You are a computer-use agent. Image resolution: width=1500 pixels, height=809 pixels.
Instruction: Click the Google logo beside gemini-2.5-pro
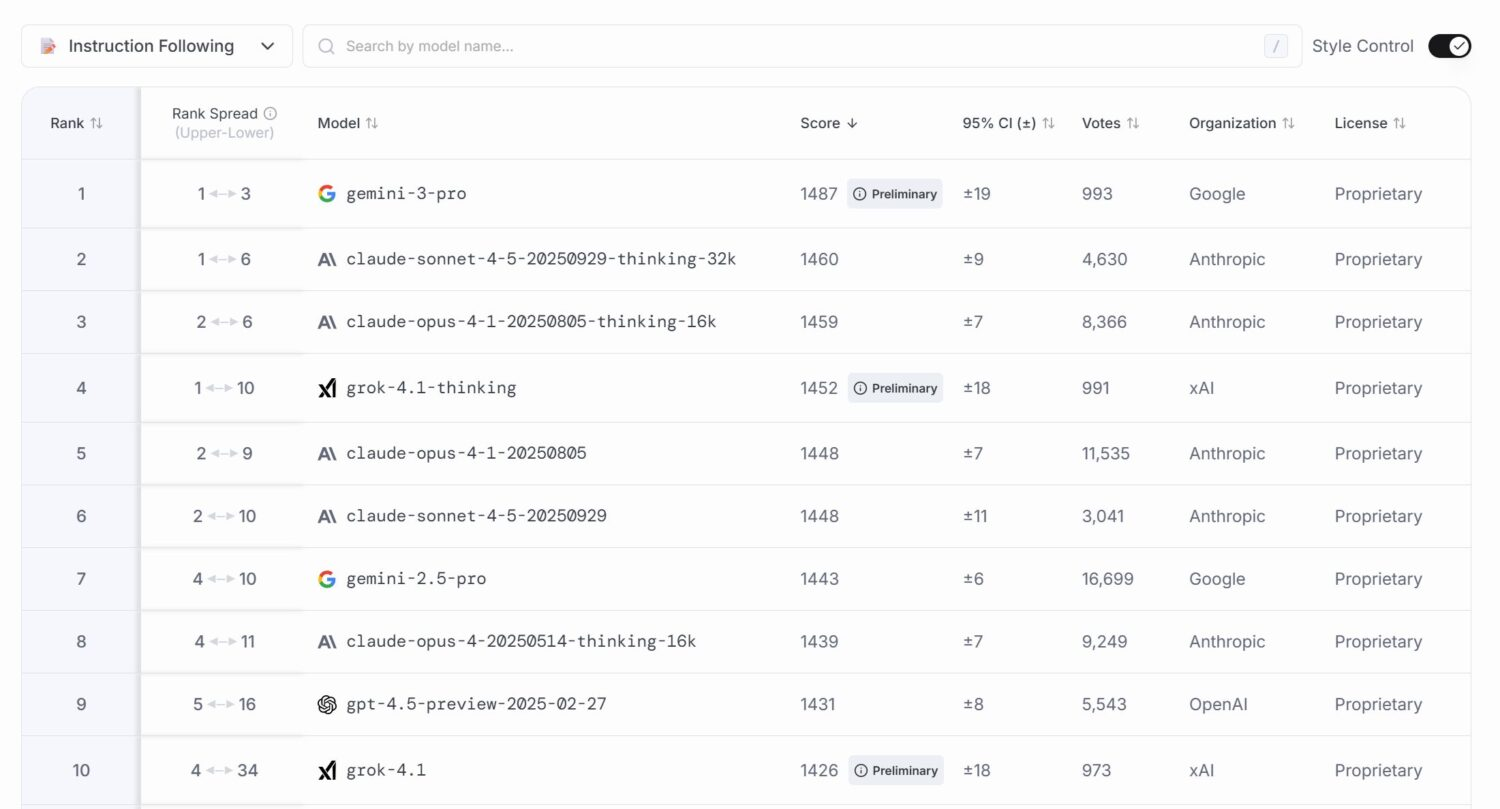click(327, 579)
